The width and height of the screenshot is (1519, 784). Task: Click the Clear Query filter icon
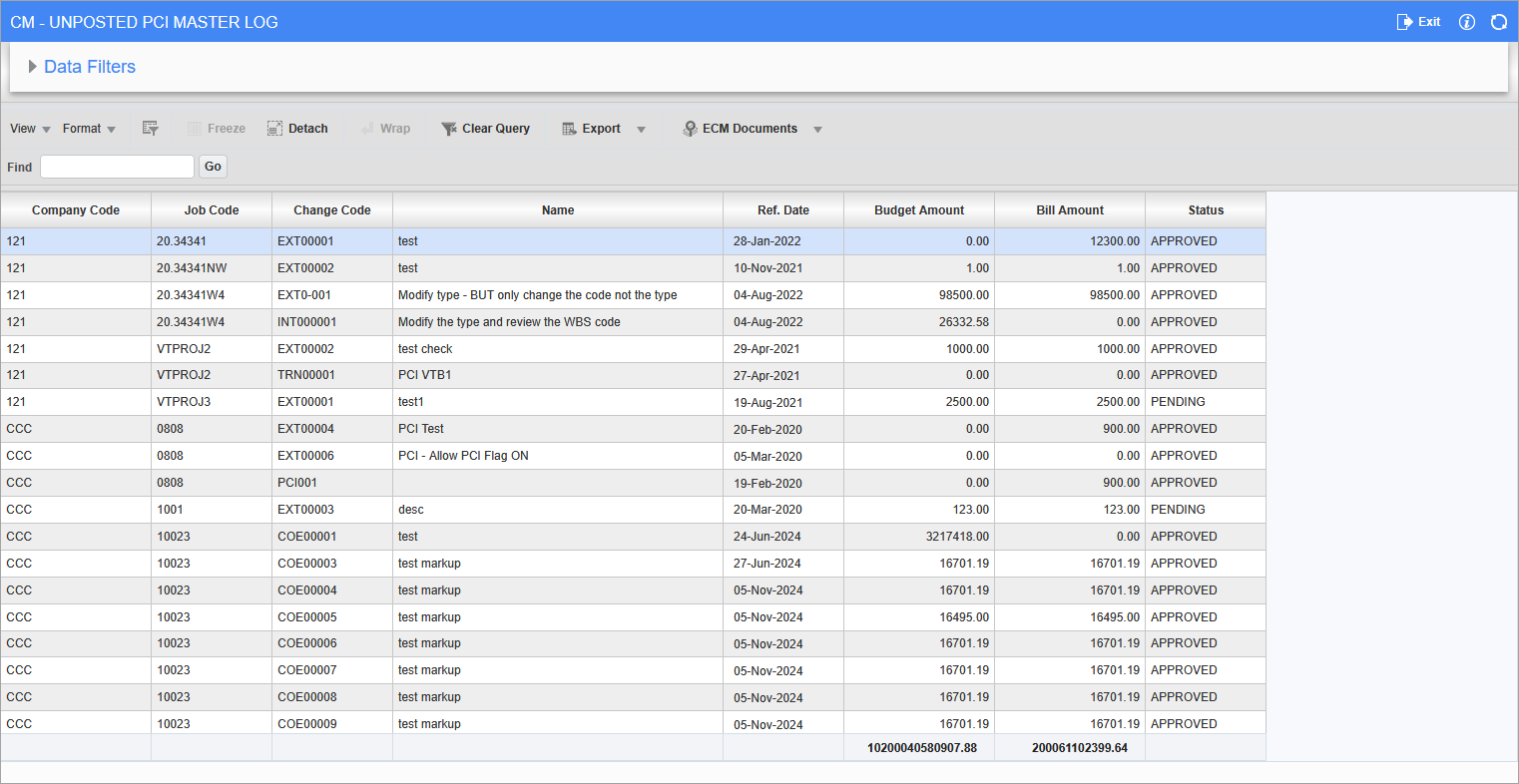pos(449,129)
